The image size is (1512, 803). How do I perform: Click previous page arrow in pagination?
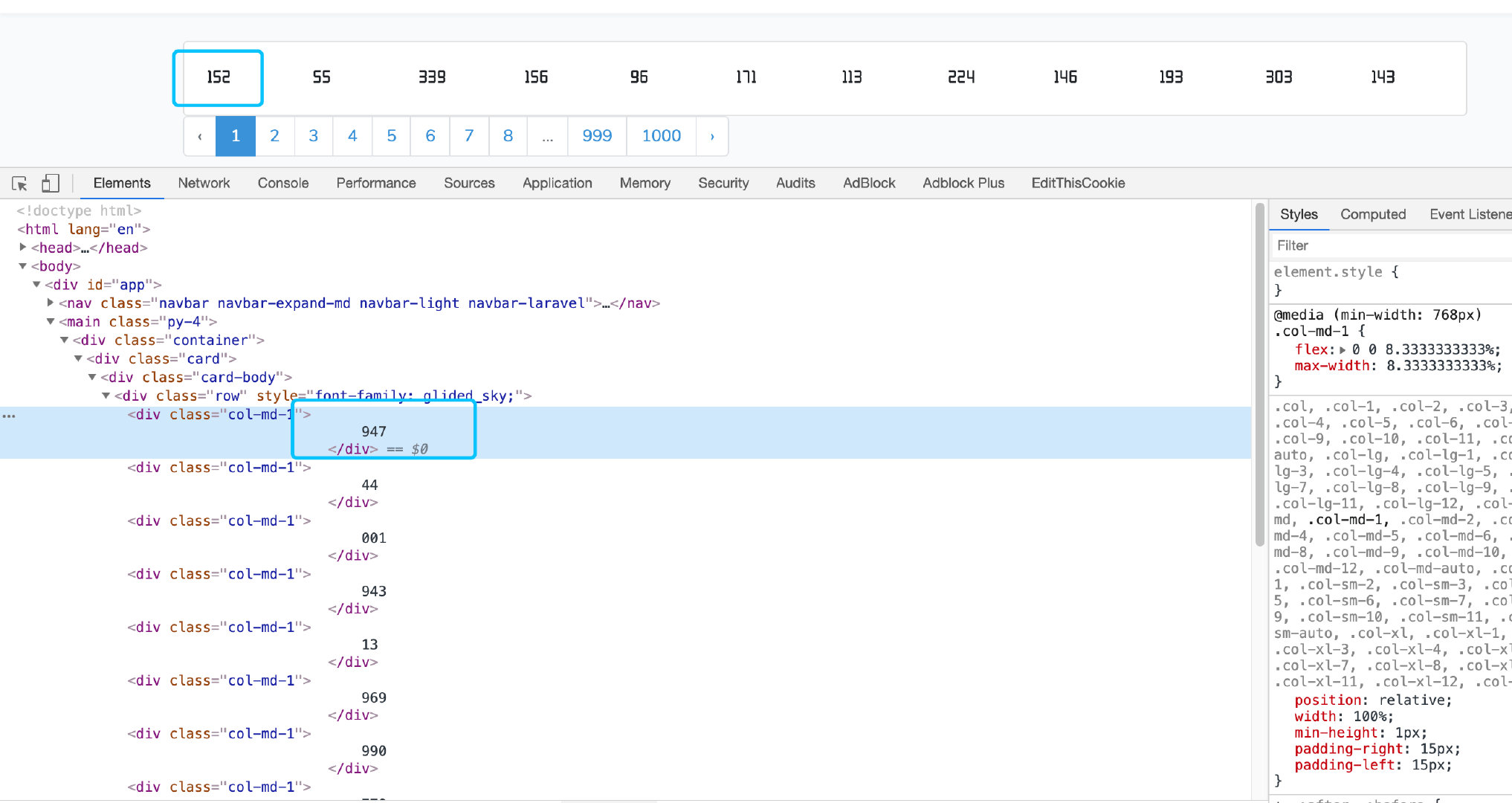tap(199, 136)
